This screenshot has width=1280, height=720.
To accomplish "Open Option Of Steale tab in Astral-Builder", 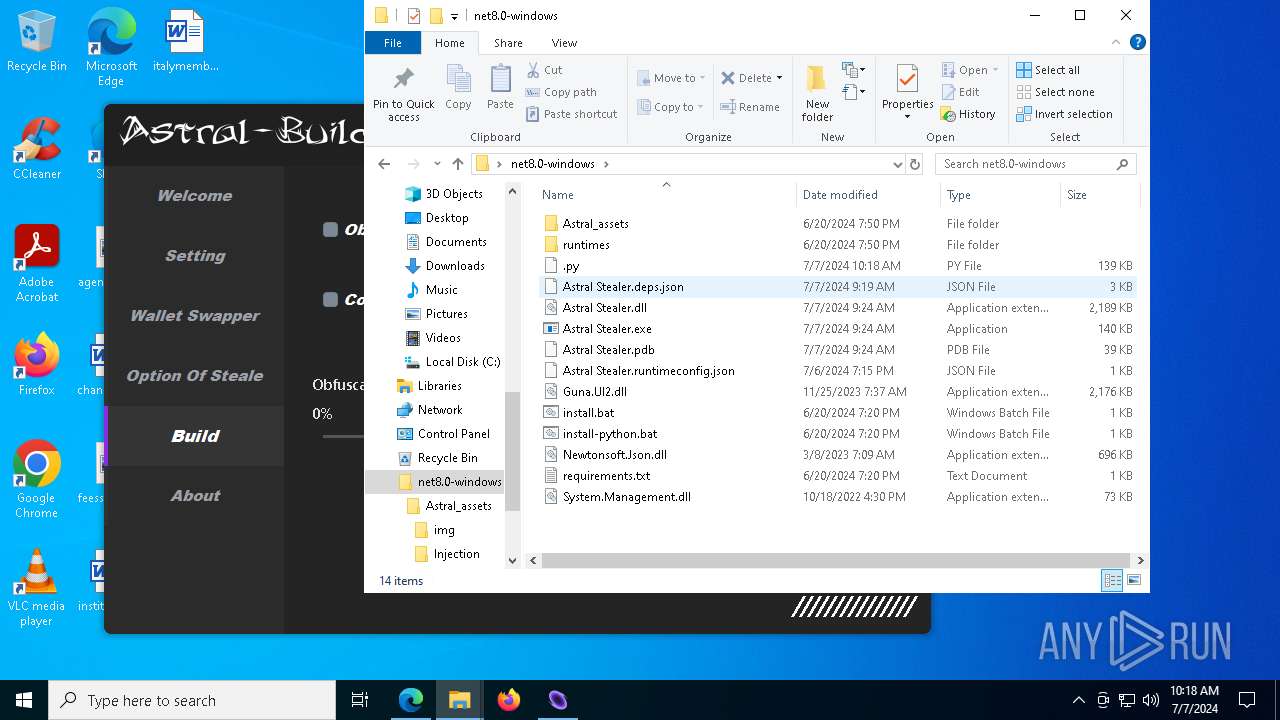I will click(195, 376).
